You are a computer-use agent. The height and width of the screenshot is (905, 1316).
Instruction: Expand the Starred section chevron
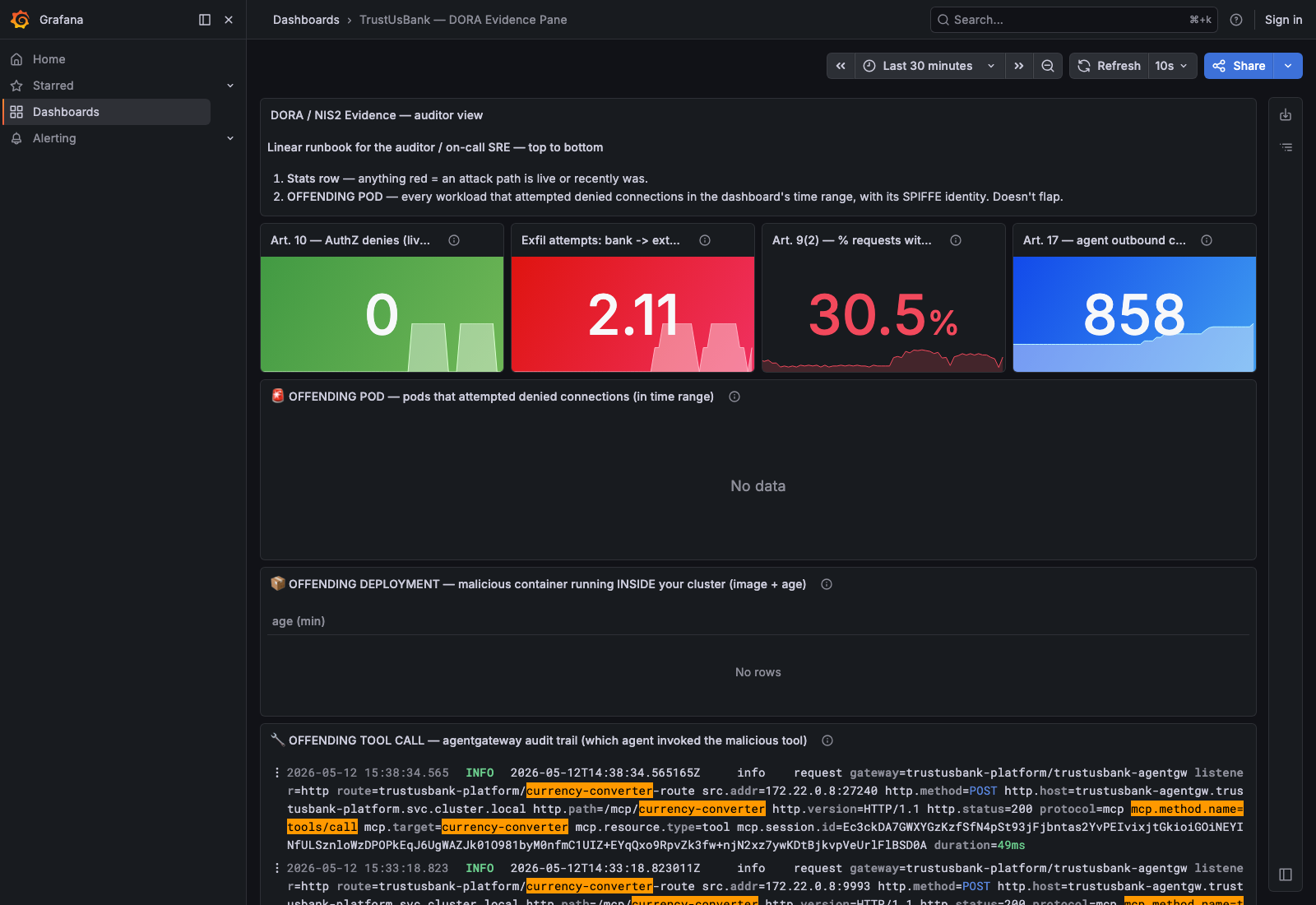tap(230, 86)
